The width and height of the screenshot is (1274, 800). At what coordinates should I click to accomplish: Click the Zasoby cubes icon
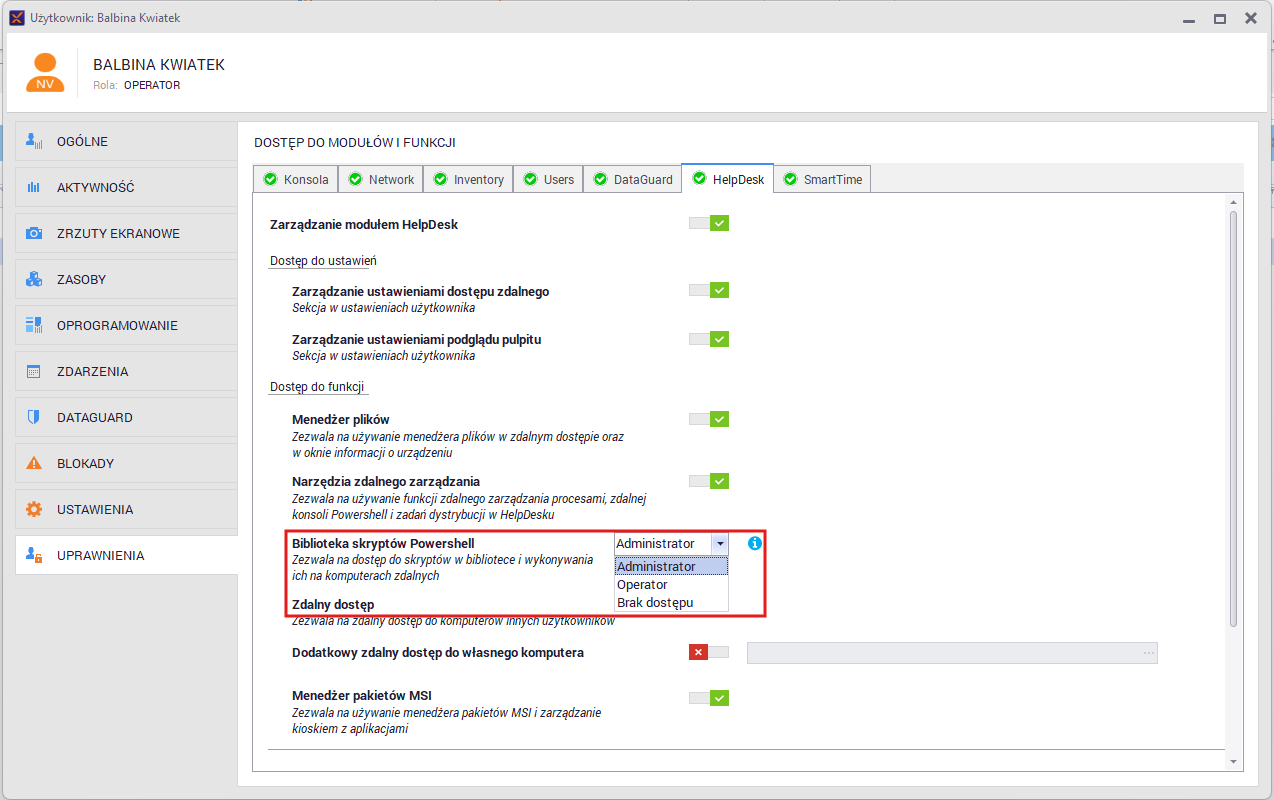34,279
